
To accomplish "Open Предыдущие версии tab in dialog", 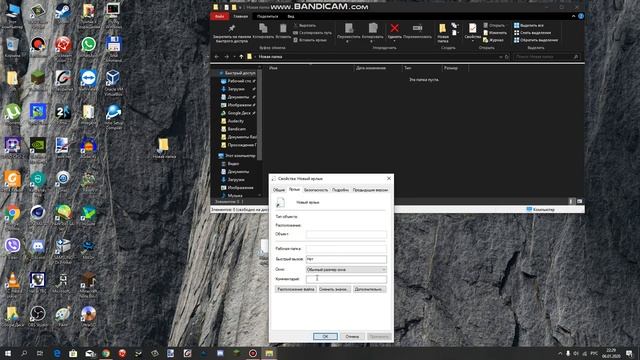I will pos(370,190).
